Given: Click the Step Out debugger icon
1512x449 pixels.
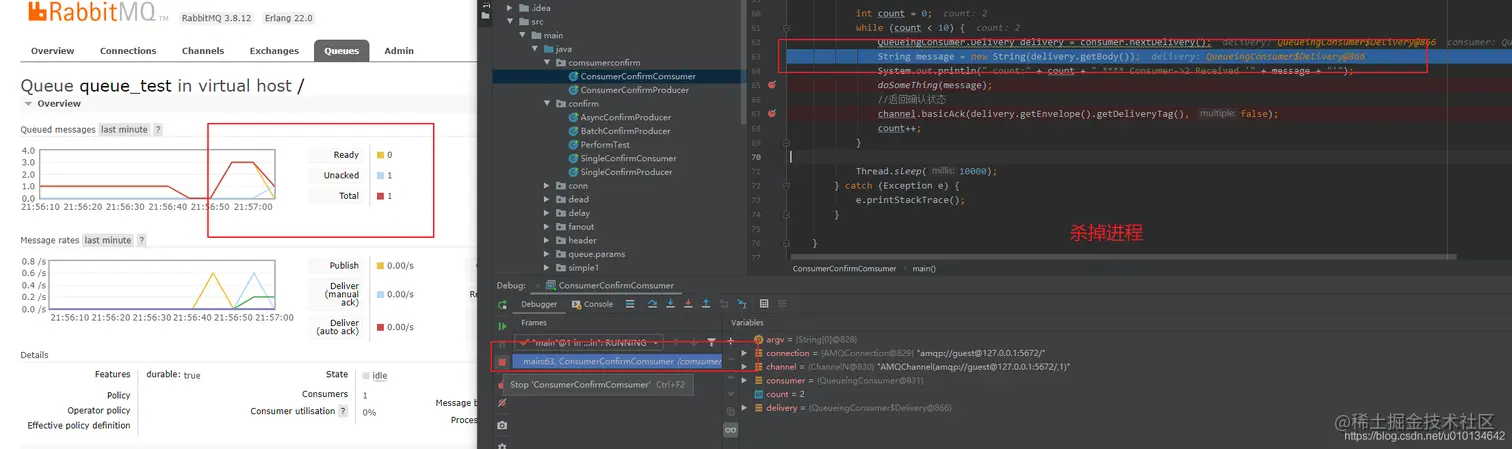Looking at the screenshot, I should [706, 304].
